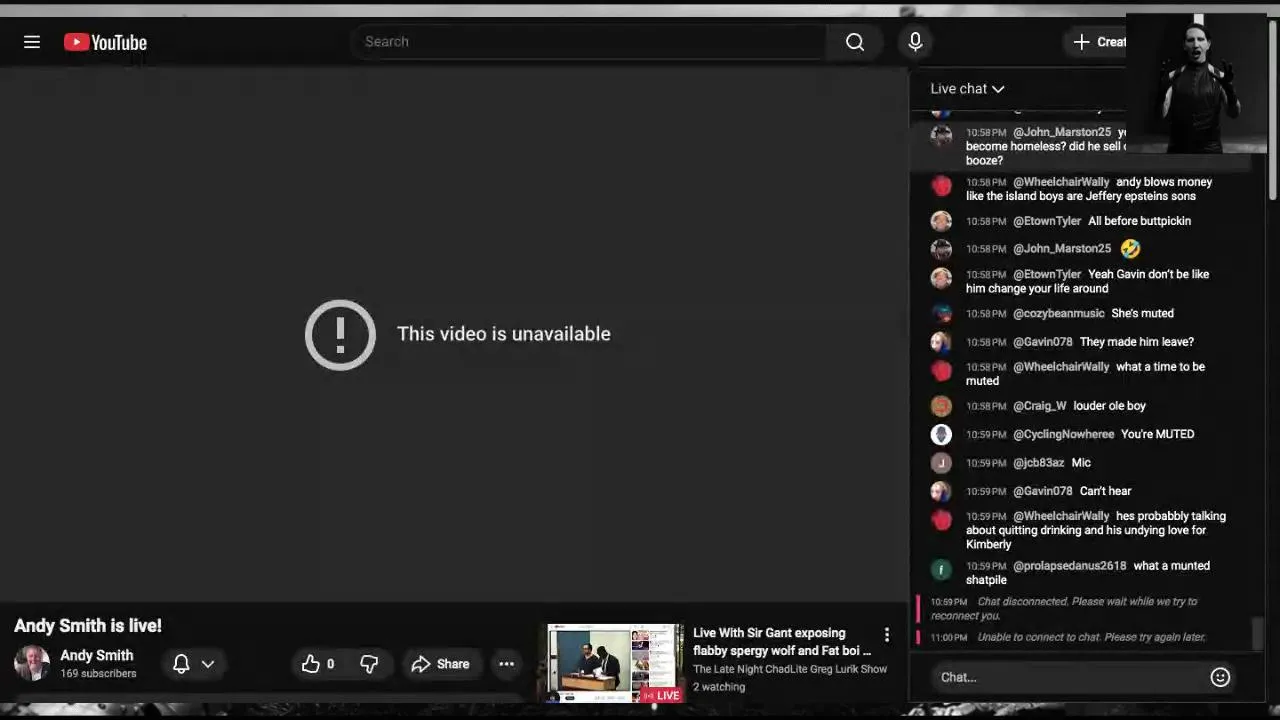
Task: Dislike the video with thumbs down
Action: point(369,664)
